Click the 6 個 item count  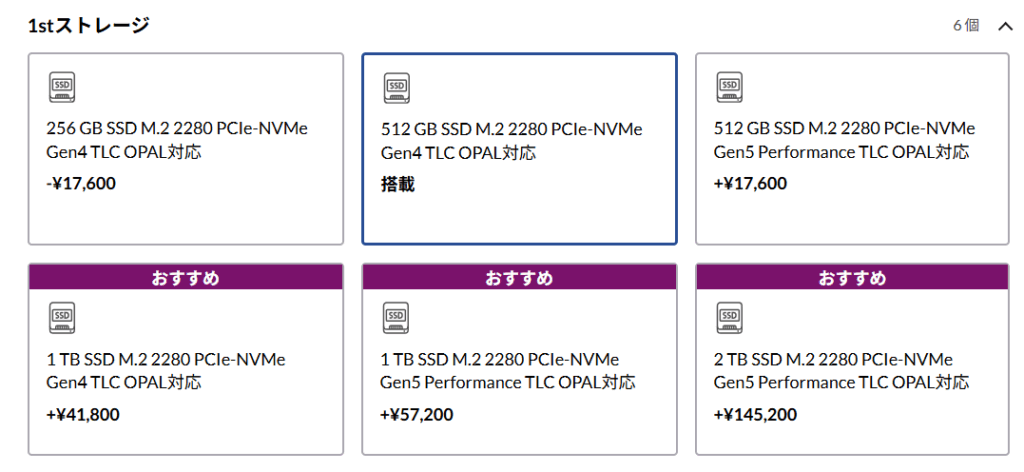(x=966, y=26)
